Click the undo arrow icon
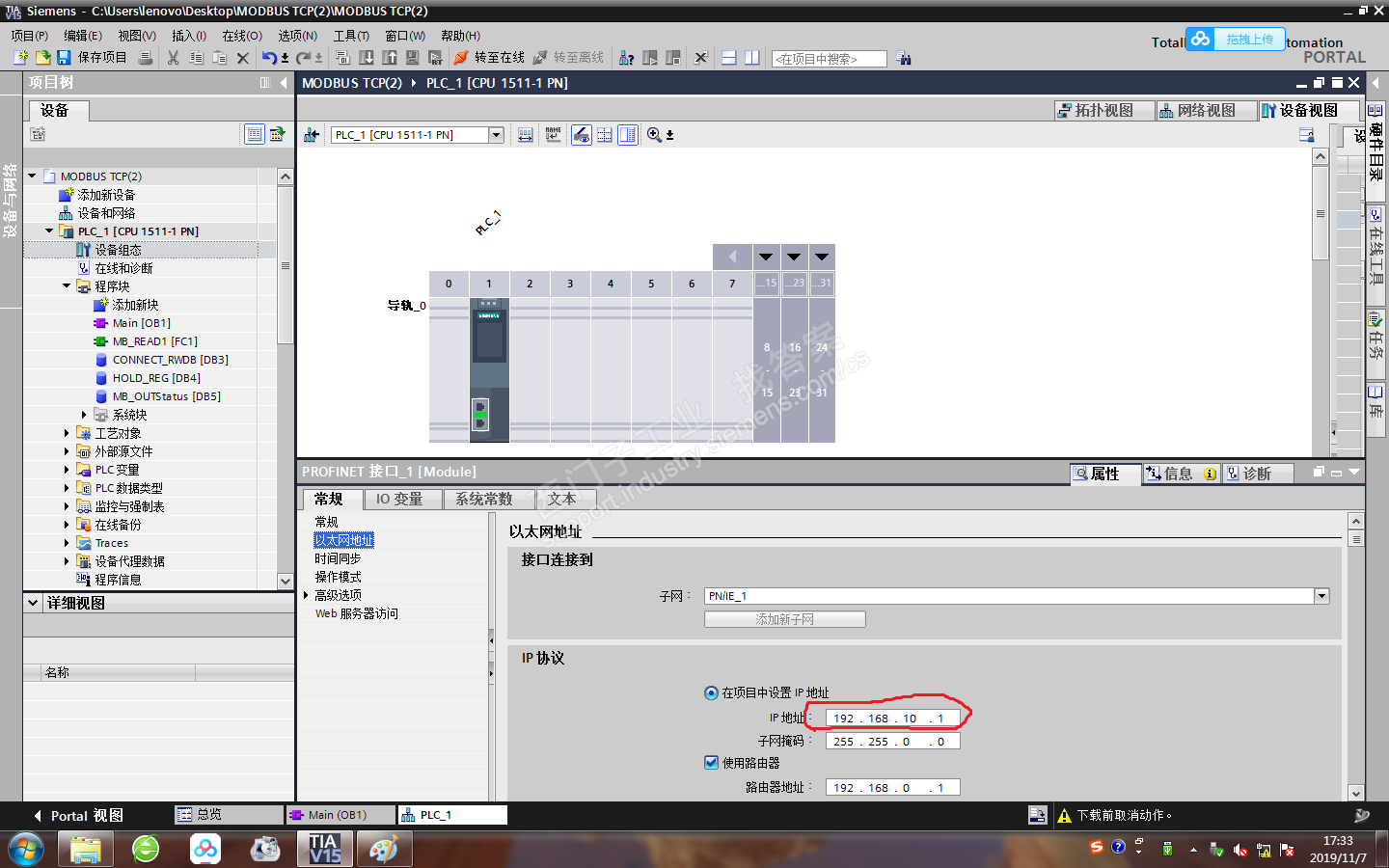Viewport: 1389px width, 868px height. 269,58
